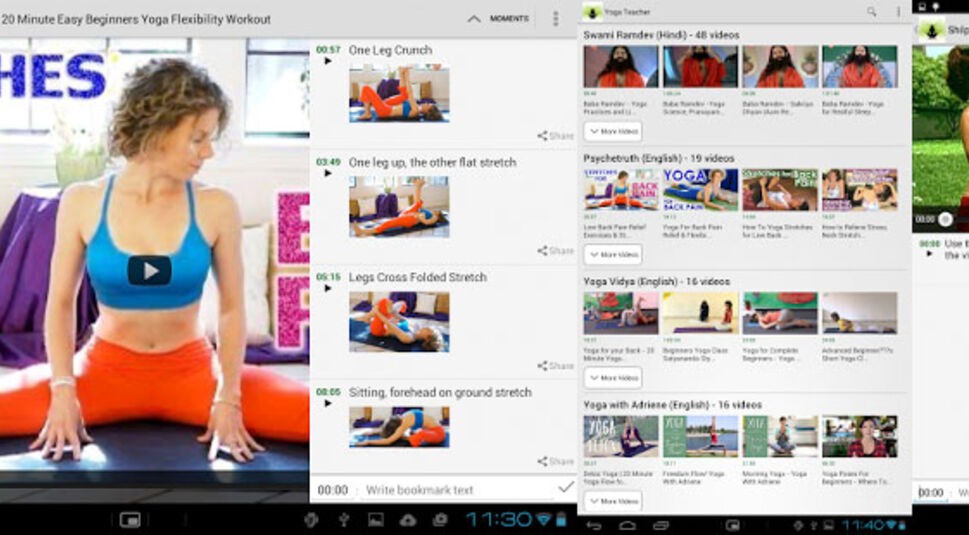Play the yoga video in the main player
Image resolution: width=969 pixels, height=535 pixels.
[149, 270]
